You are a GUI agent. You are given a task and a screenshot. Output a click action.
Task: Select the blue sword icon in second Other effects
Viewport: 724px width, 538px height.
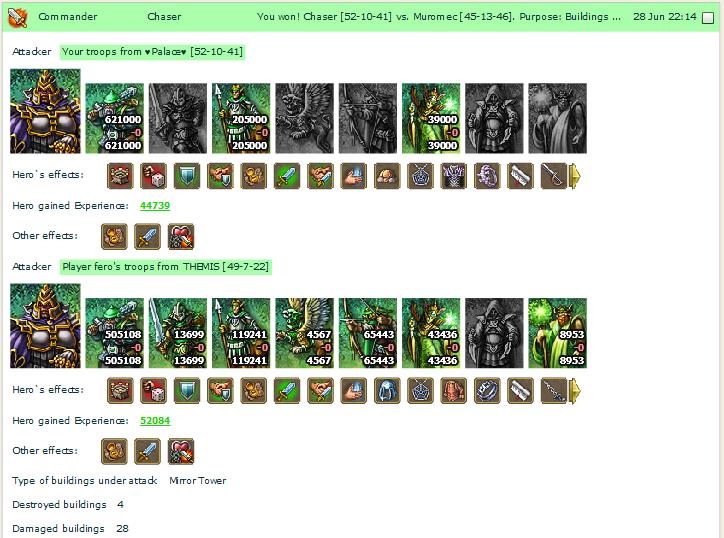(x=148, y=452)
